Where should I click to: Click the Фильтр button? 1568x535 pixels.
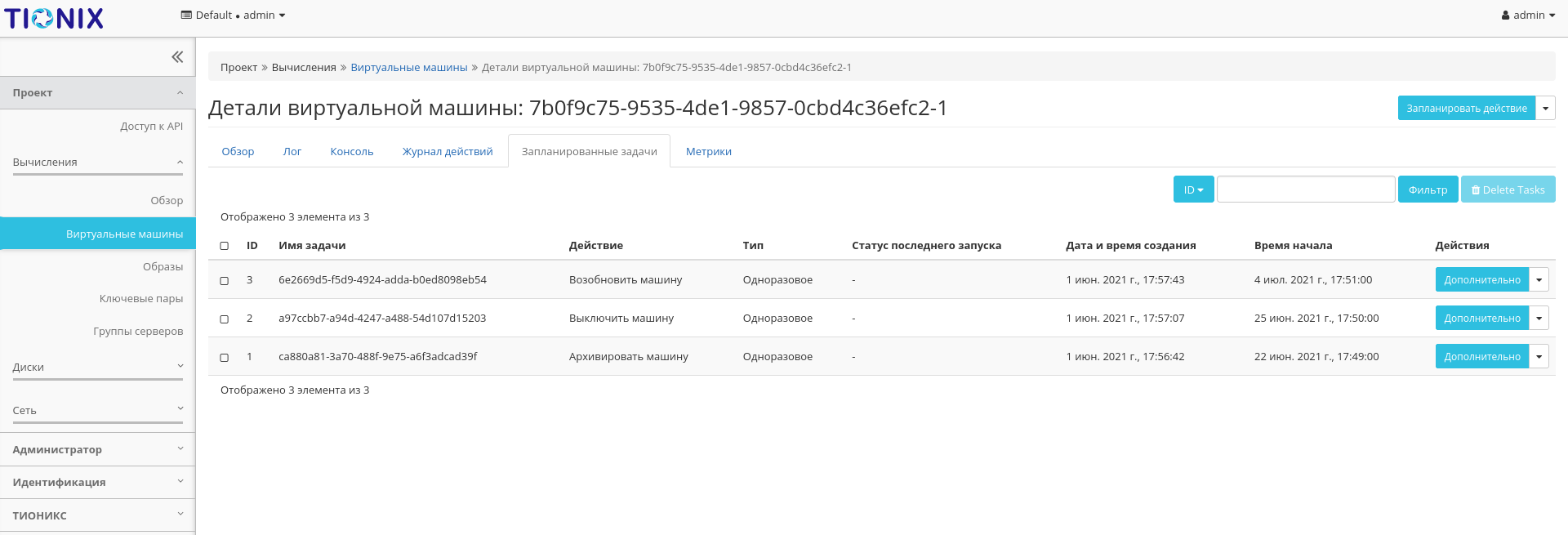coord(1428,189)
